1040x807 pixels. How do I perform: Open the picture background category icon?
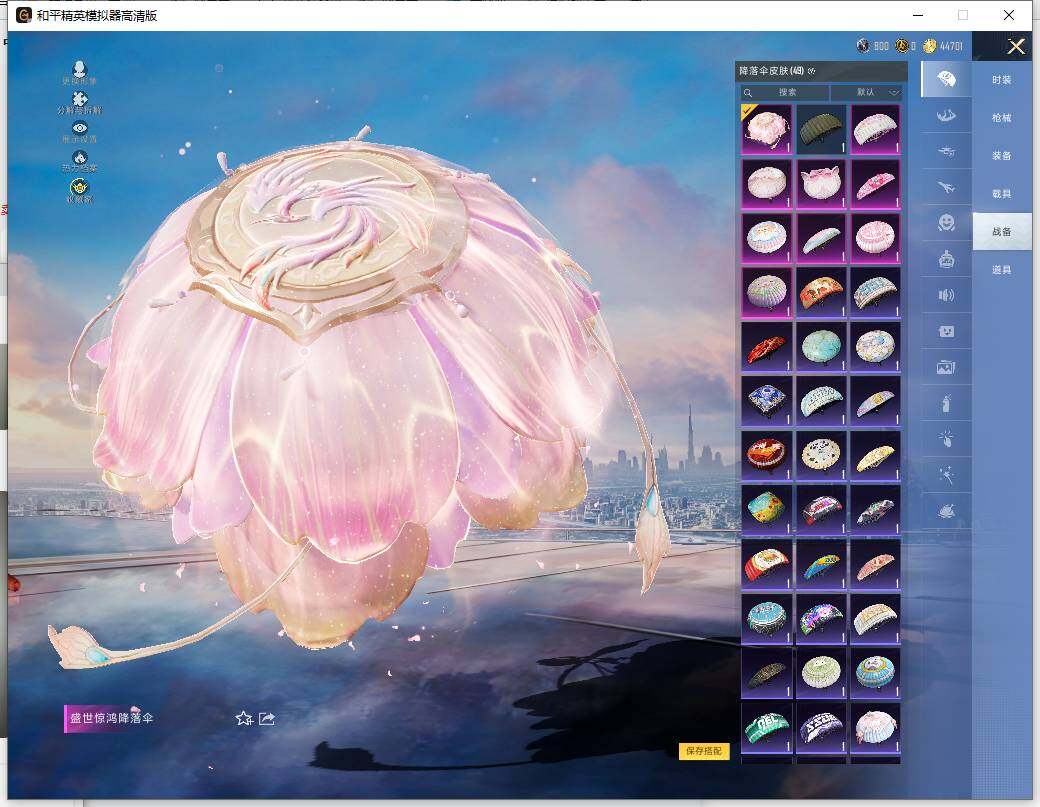946,367
